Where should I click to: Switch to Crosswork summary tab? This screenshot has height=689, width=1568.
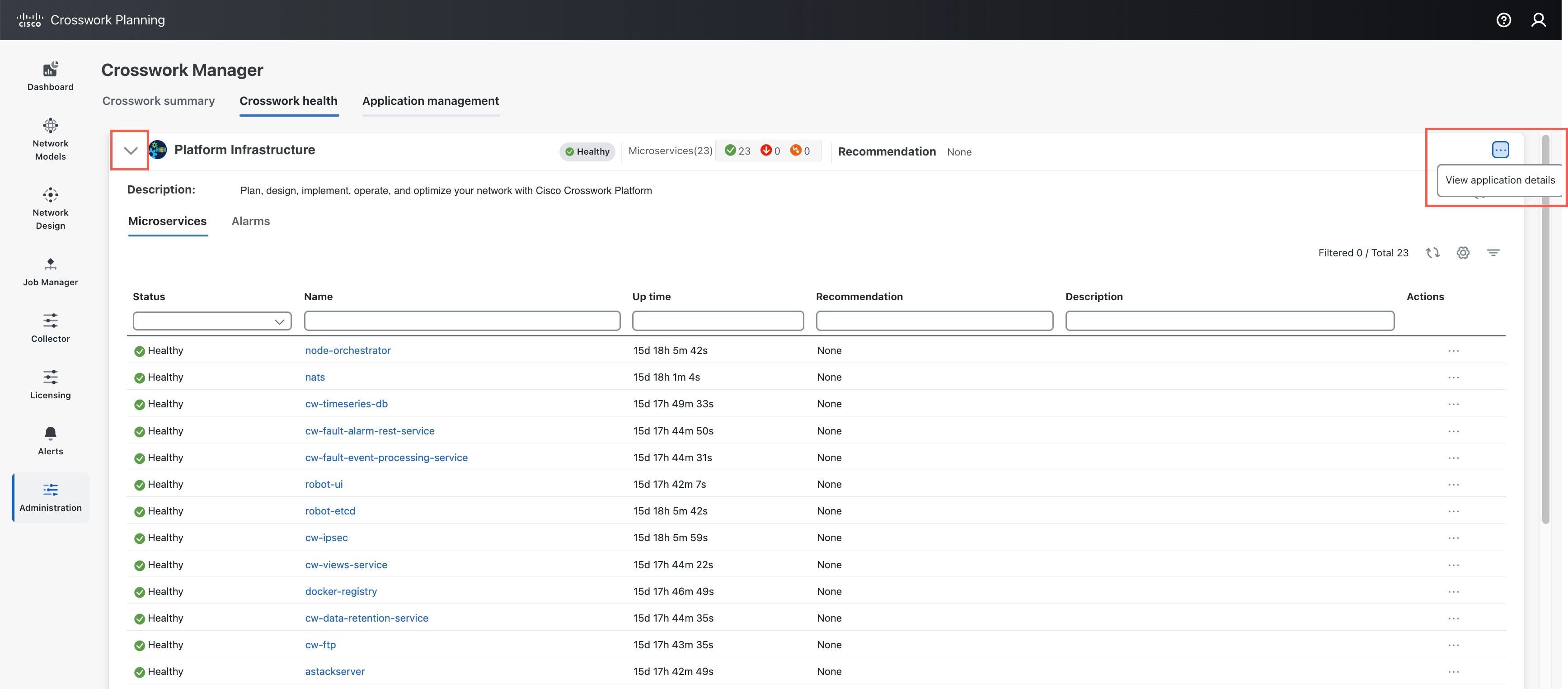(x=158, y=101)
